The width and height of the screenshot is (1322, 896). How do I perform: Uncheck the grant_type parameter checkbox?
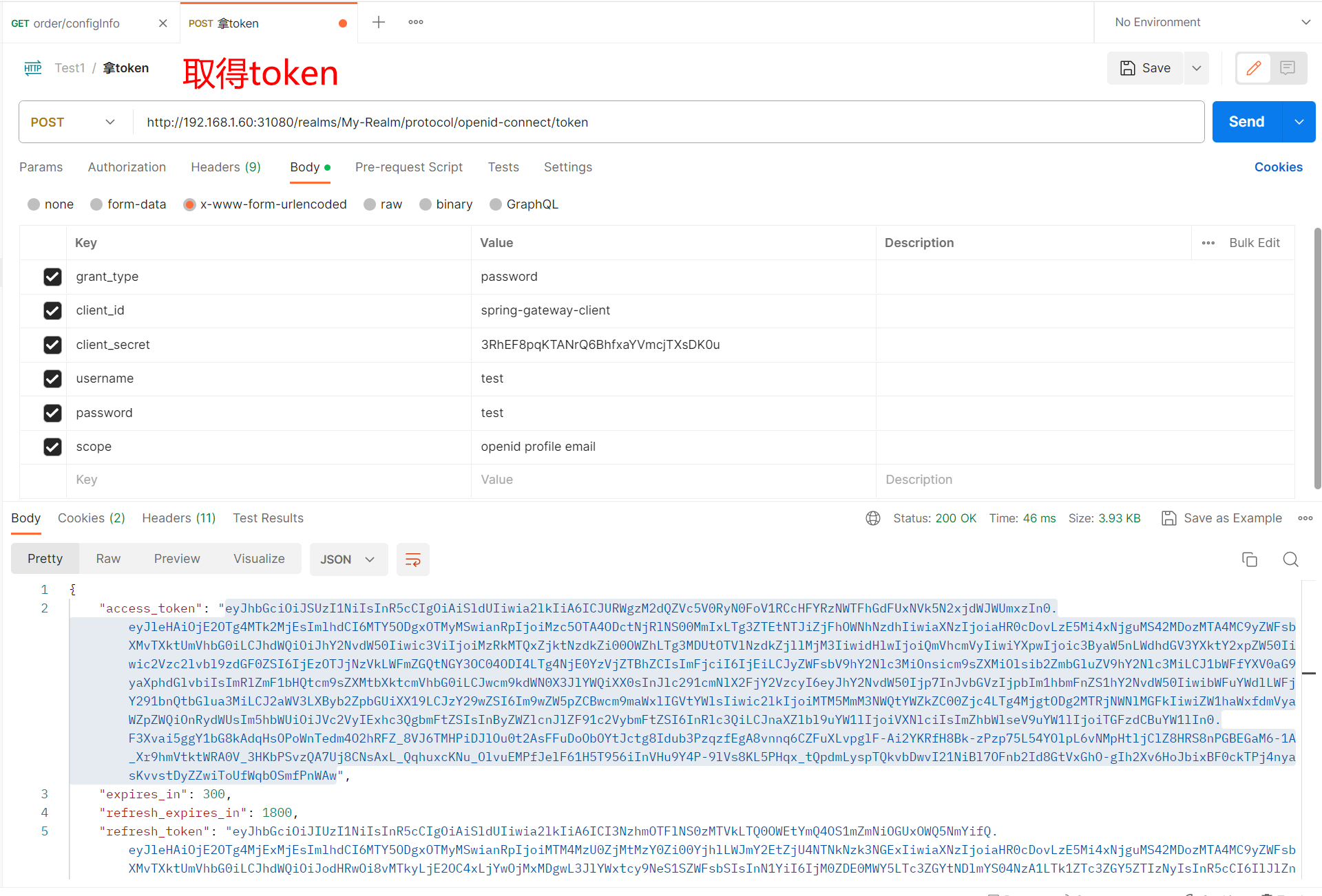[52, 277]
